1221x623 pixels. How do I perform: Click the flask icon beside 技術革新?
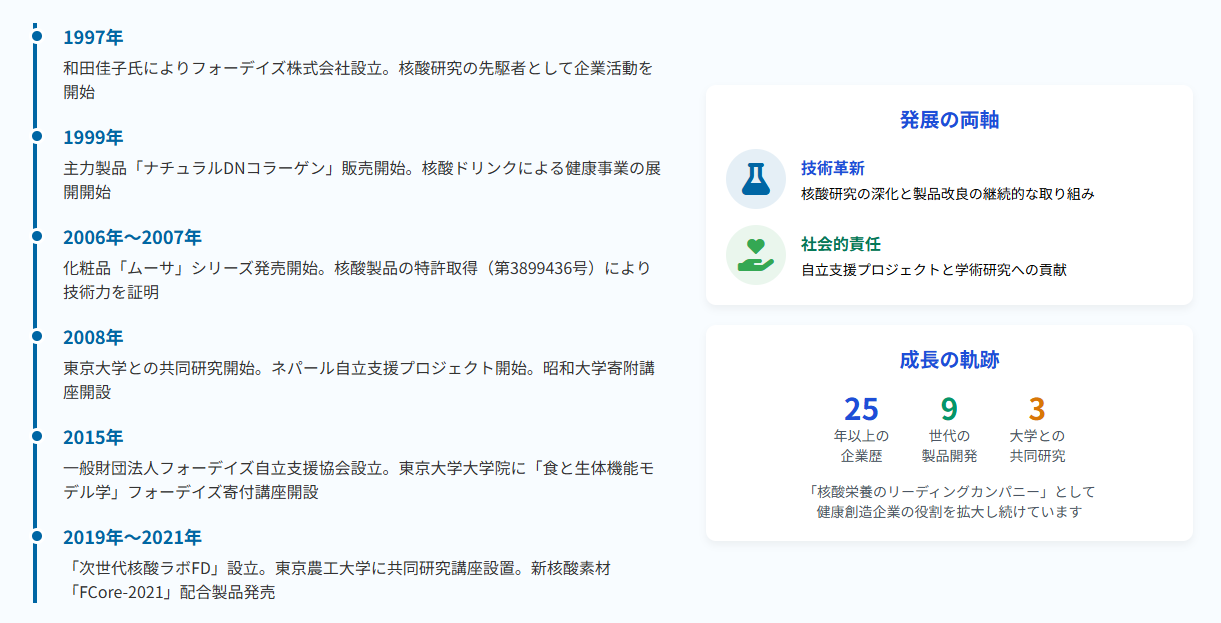click(x=756, y=180)
